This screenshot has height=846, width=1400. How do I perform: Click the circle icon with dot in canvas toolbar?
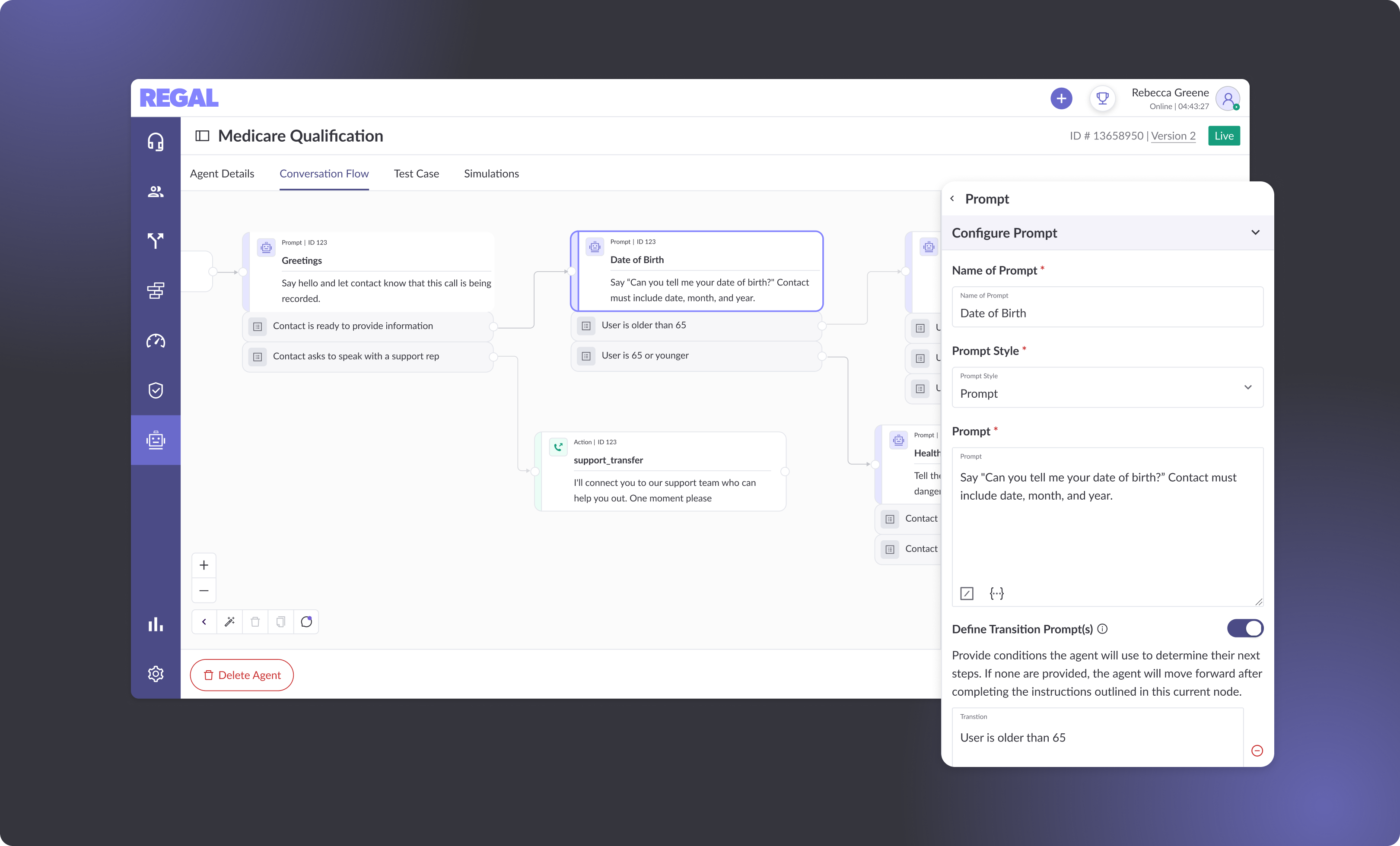306,622
